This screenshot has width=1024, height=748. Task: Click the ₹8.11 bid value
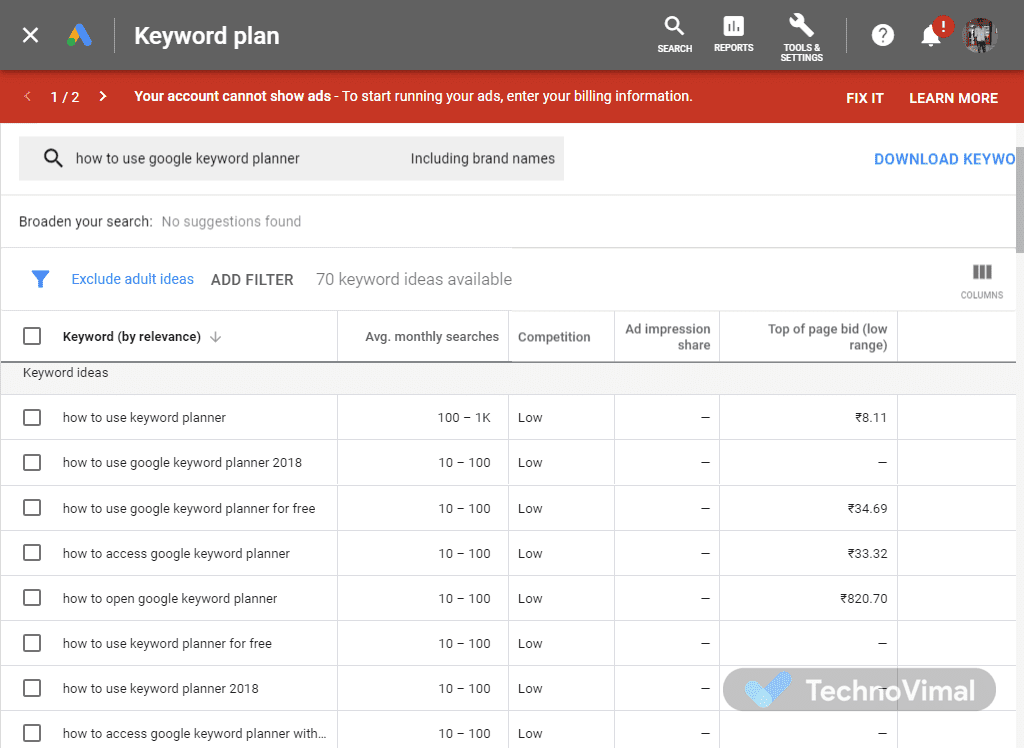tap(871, 417)
